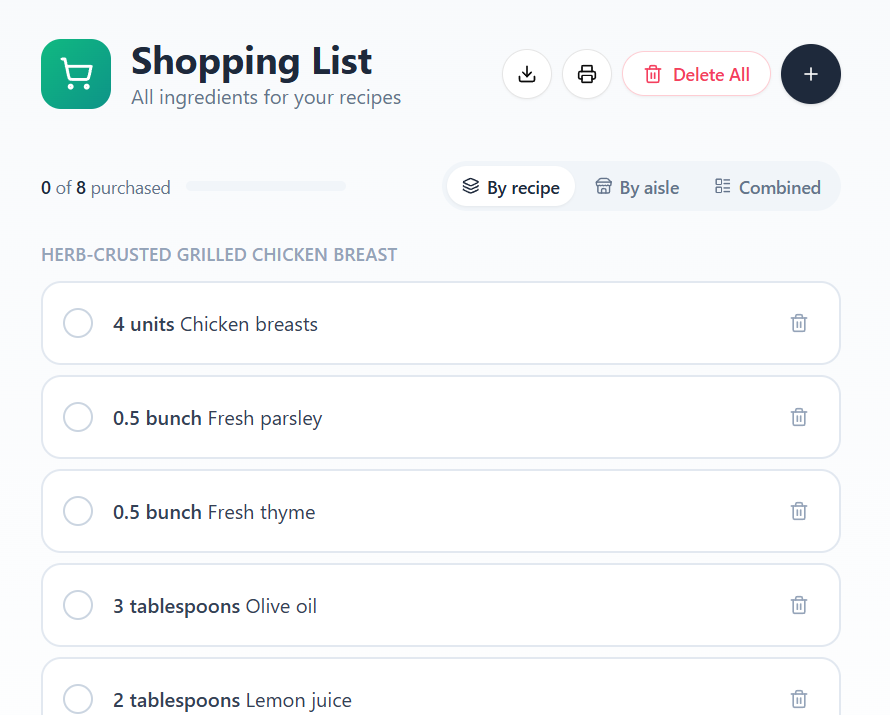Switch to the By aisle view
The image size is (890, 715).
point(637,187)
